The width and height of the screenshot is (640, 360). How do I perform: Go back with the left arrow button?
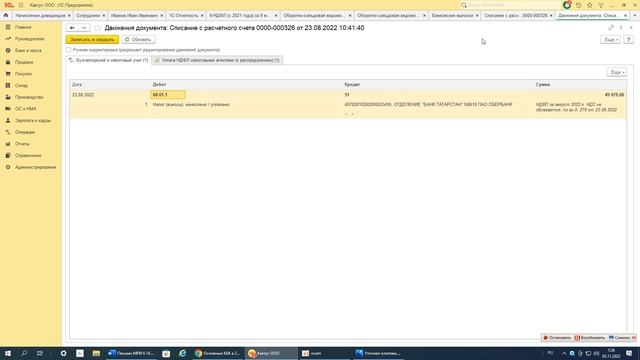click(x=72, y=28)
